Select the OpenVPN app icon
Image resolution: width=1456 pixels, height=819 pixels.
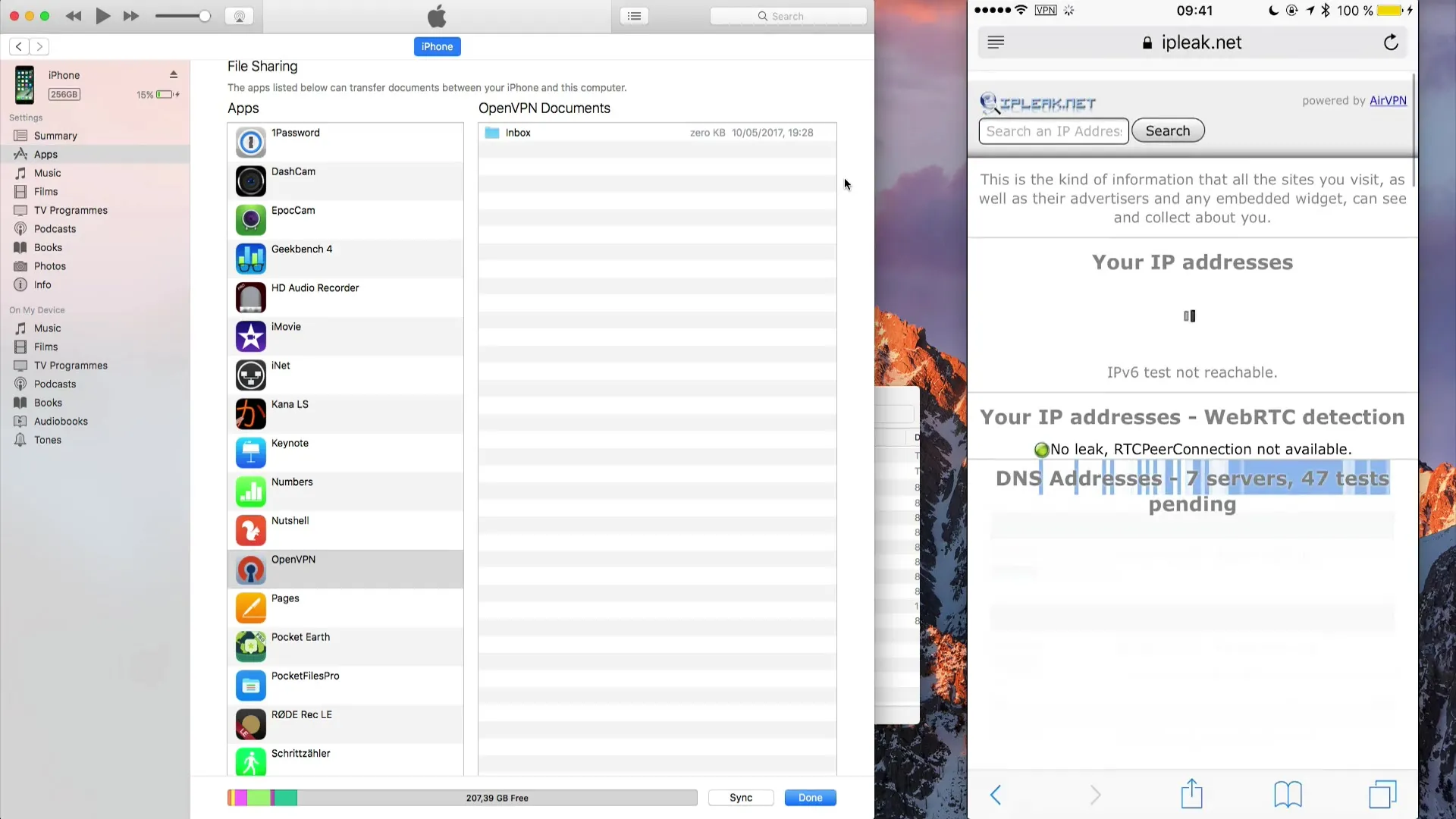[250, 569]
